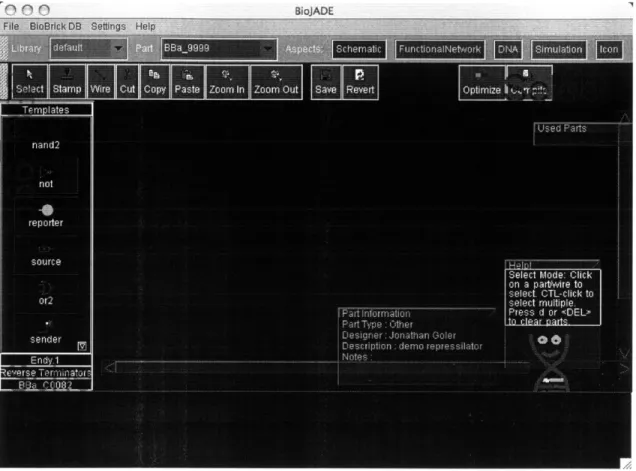Click Zoom Out in toolbar

[x=276, y=82]
